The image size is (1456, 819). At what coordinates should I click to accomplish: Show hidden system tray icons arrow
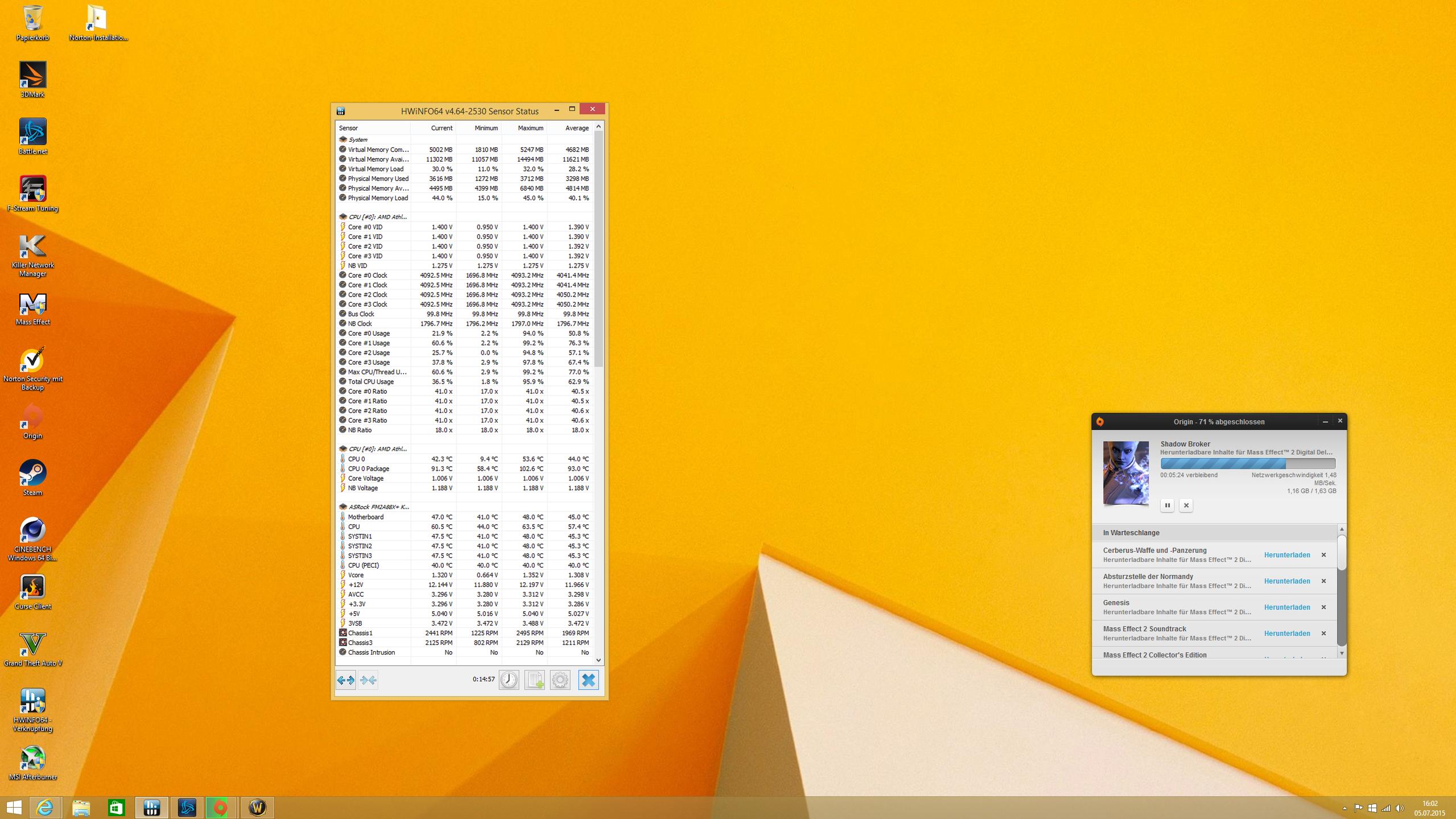pos(1344,808)
